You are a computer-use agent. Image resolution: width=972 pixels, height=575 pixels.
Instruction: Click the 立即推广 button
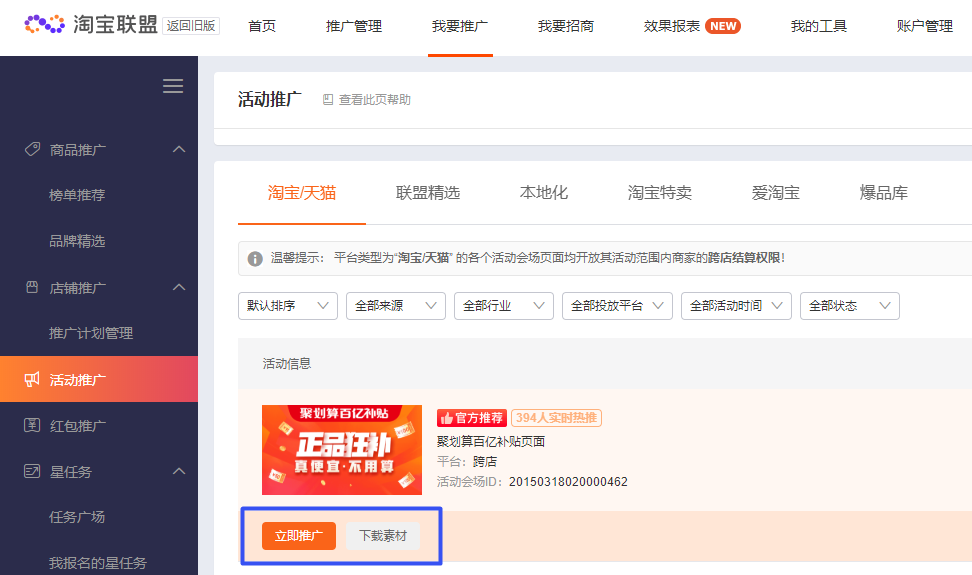point(299,536)
